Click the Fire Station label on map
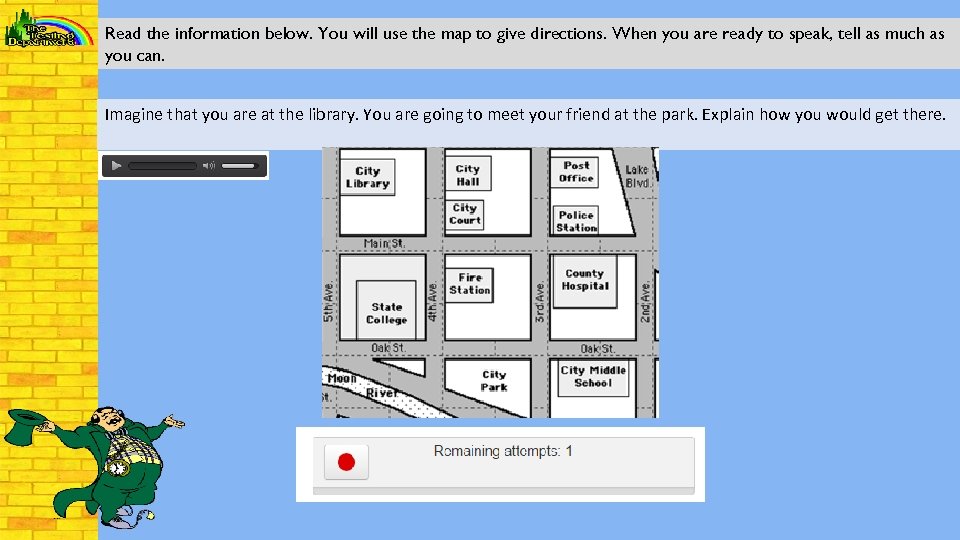Image resolution: width=960 pixels, height=540 pixels. (x=470, y=284)
